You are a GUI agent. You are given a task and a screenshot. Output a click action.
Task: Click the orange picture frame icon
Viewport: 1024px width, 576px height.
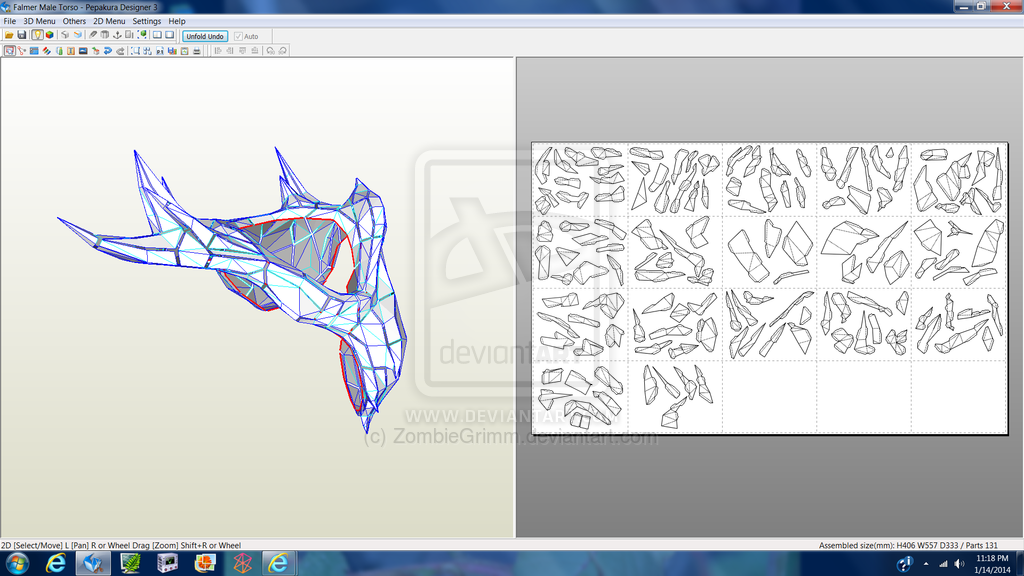185,51
